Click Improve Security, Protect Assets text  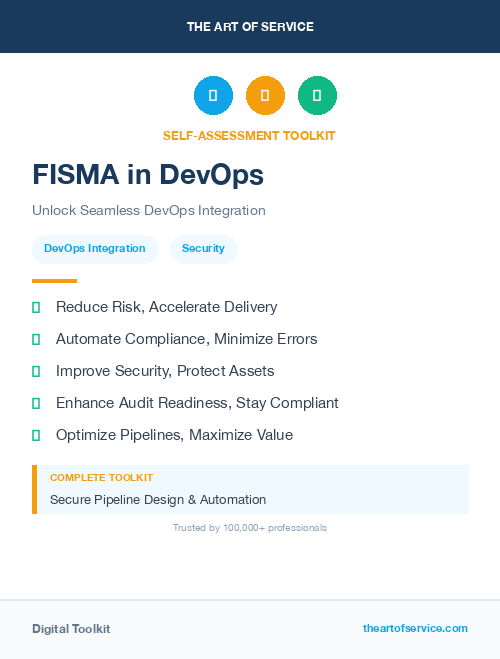coord(165,371)
